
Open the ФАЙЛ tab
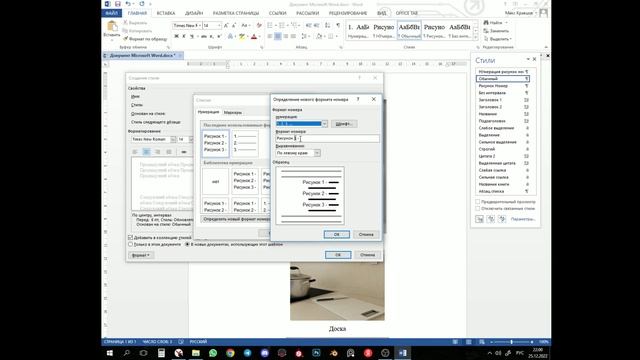pos(111,13)
